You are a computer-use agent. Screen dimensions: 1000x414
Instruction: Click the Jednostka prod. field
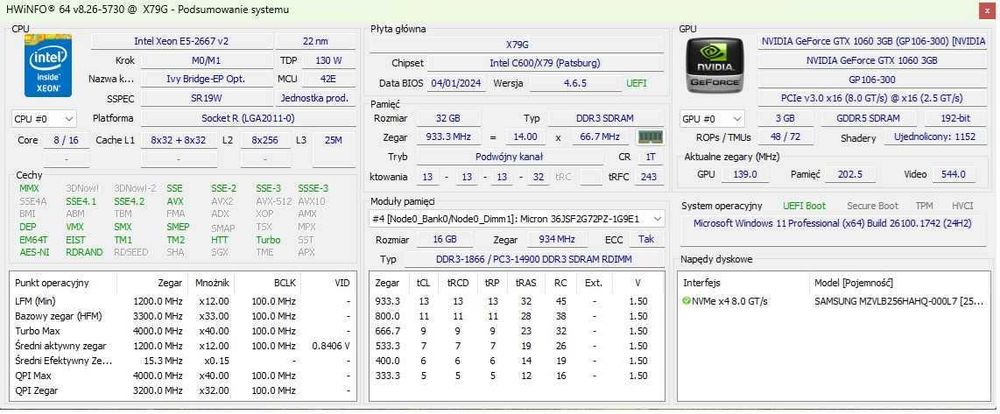tap(316, 99)
